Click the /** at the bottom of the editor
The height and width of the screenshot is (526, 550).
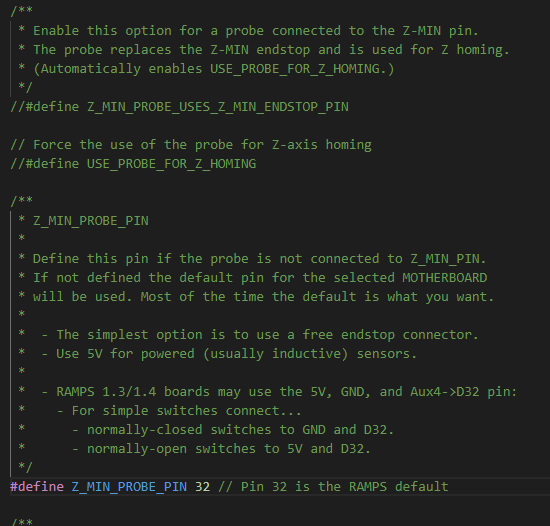coord(21,521)
